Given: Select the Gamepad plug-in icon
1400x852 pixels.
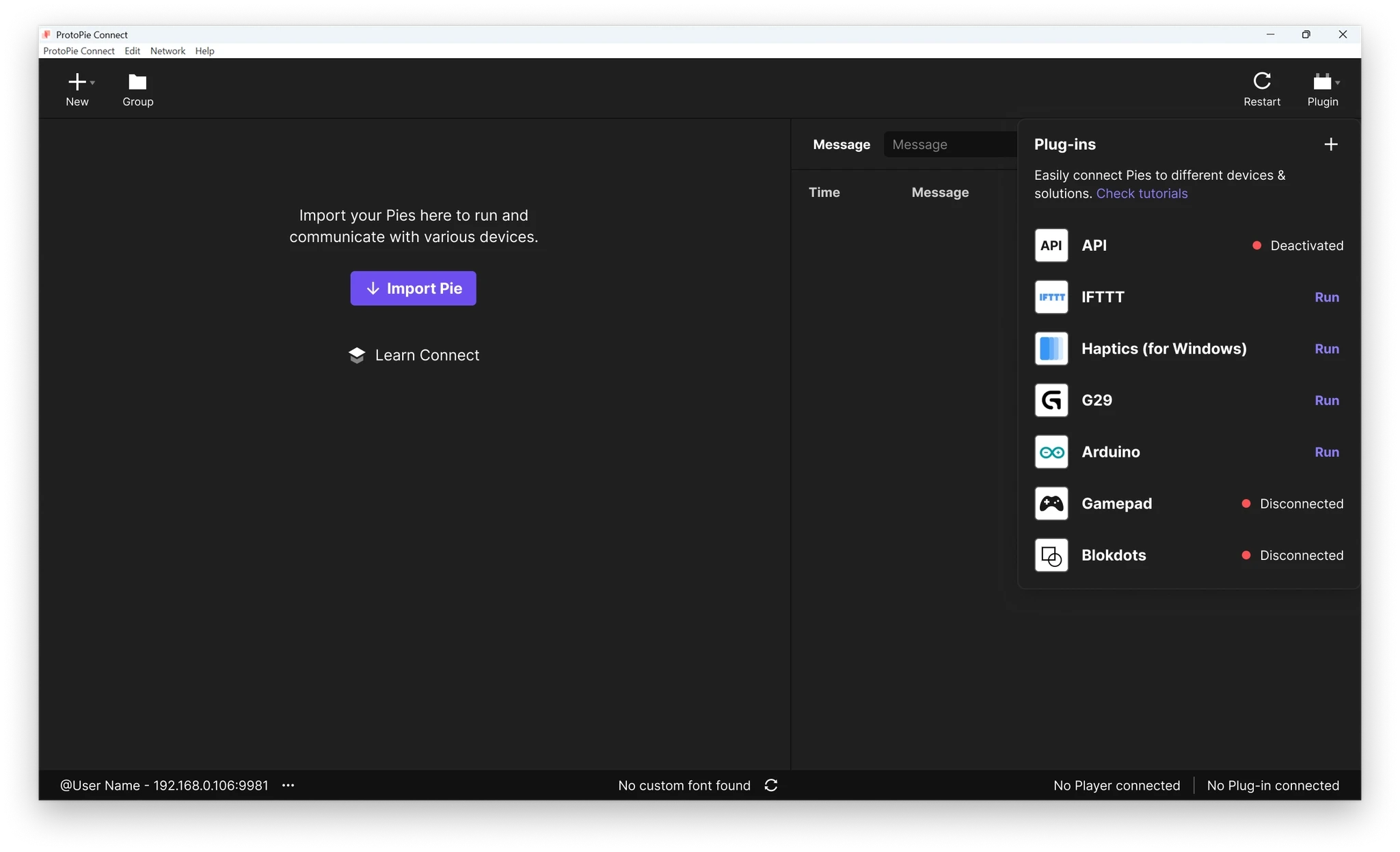Looking at the screenshot, I should click(1051, 504).
